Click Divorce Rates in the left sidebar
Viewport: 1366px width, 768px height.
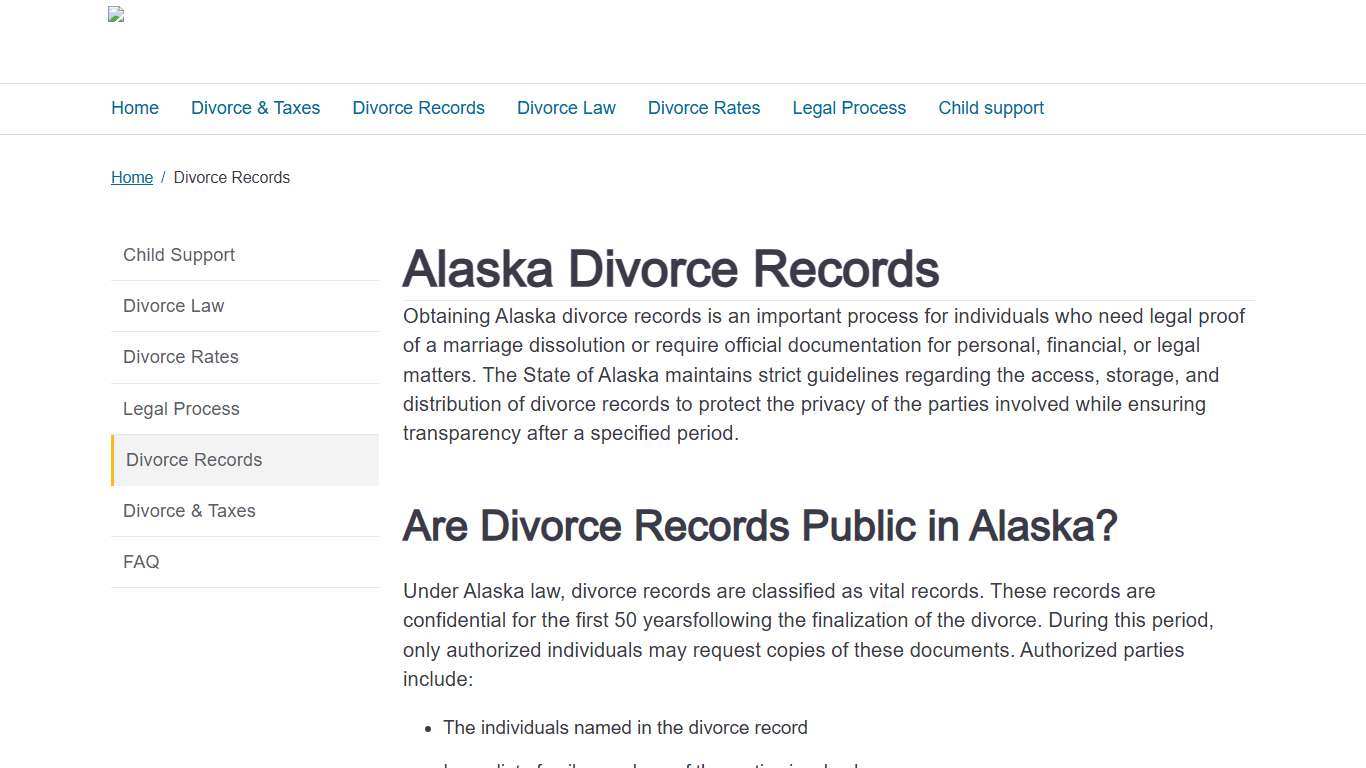coord(180,357)
